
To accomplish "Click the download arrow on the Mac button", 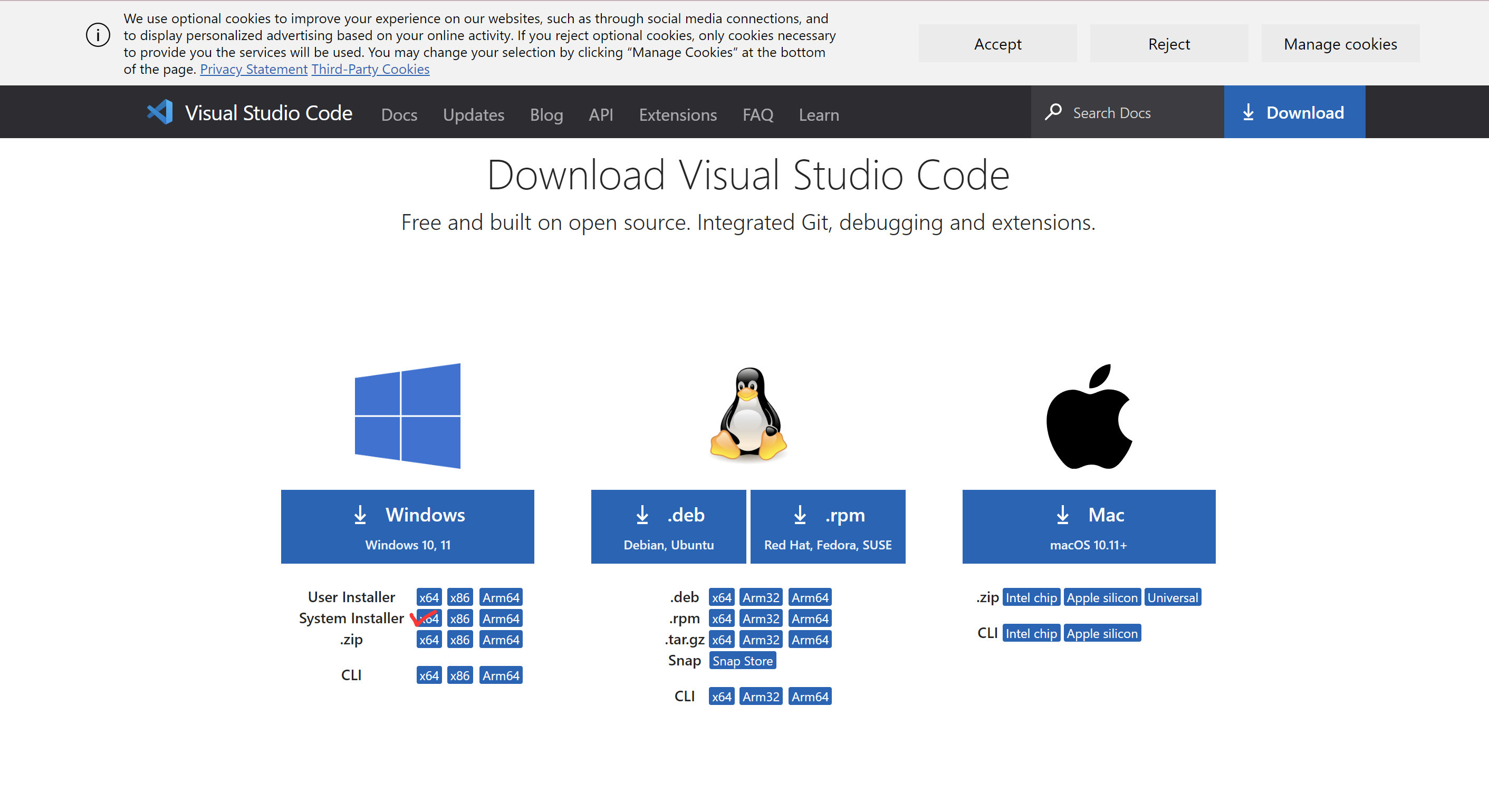I will 1062,515.
